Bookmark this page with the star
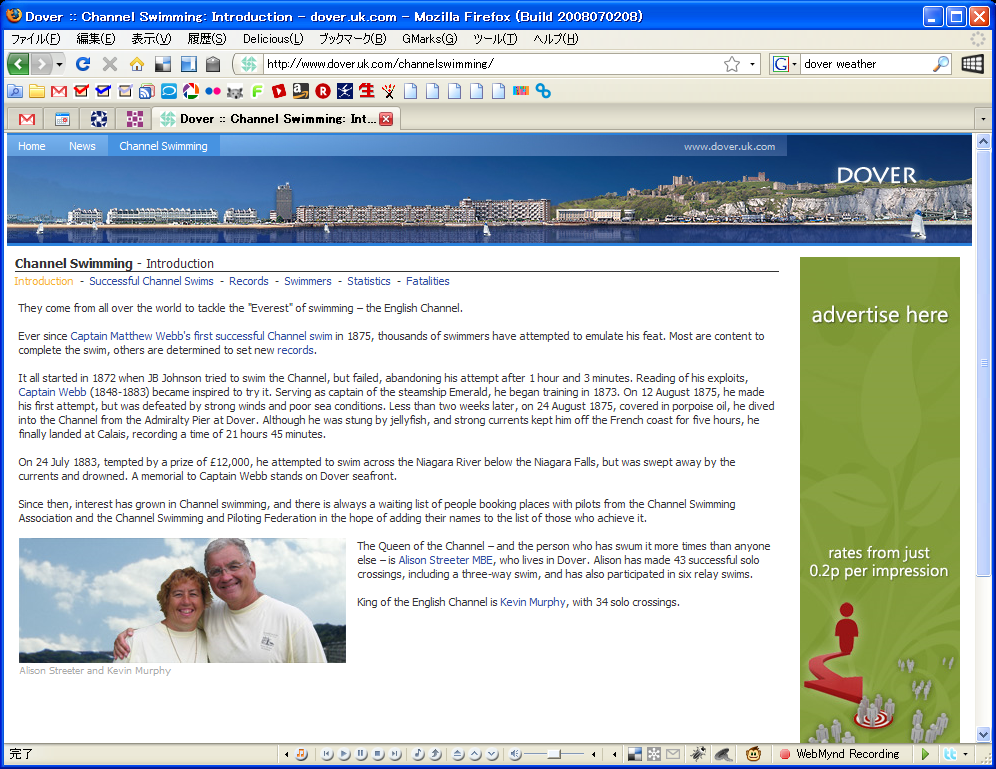 (732, 64)
